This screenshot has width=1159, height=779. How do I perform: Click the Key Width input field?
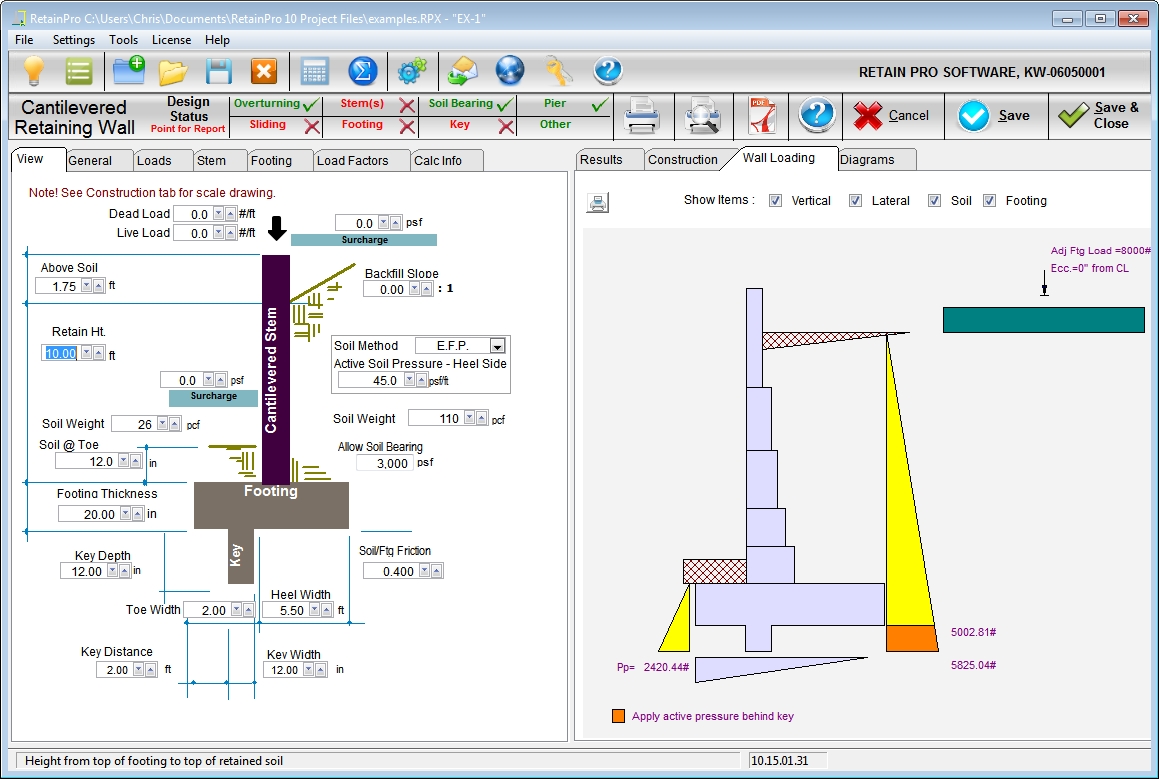[282, 670]
